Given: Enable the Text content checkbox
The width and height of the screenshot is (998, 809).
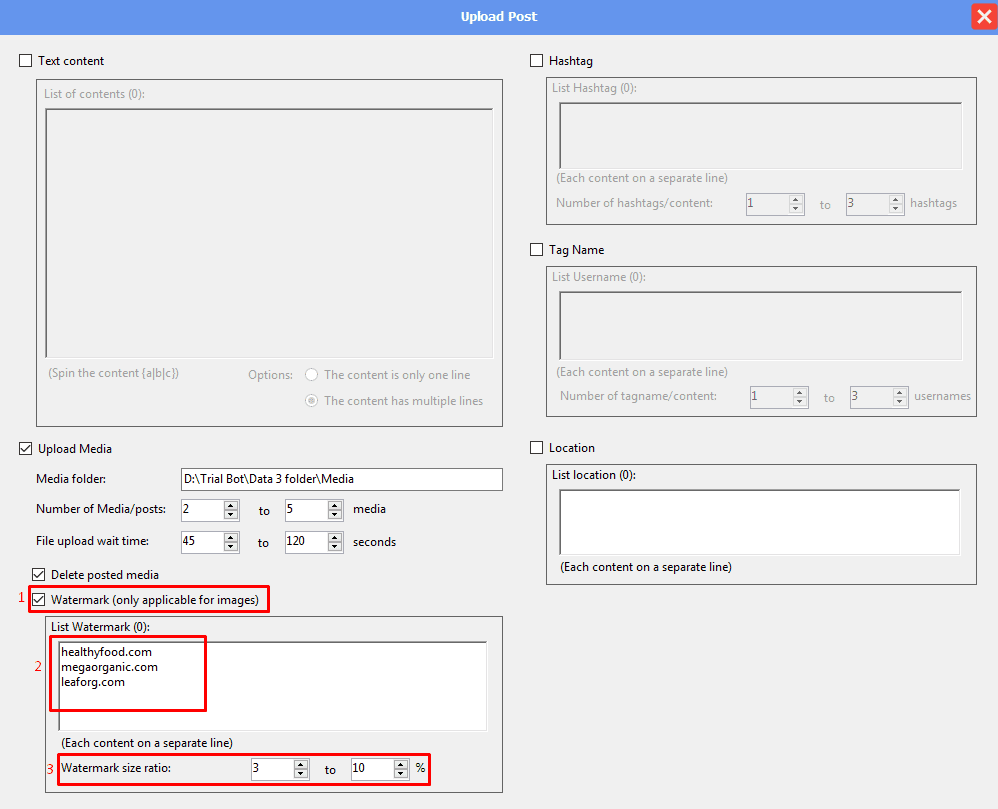Looking at the screenshot, I should 26,61.
